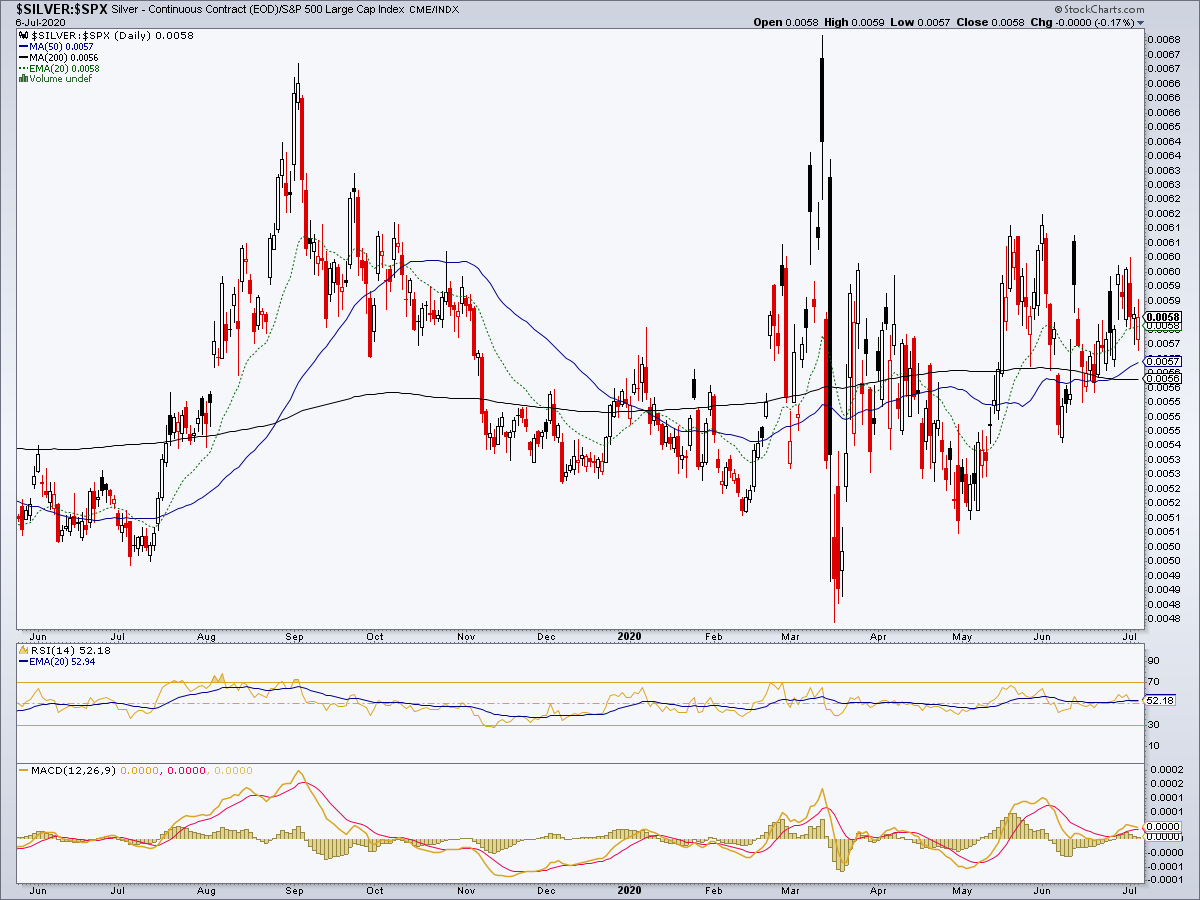Screen dimensions: 1200x900
Task: Click the blue MA(50) legend line marker
Action: click(x=23, y=47)
